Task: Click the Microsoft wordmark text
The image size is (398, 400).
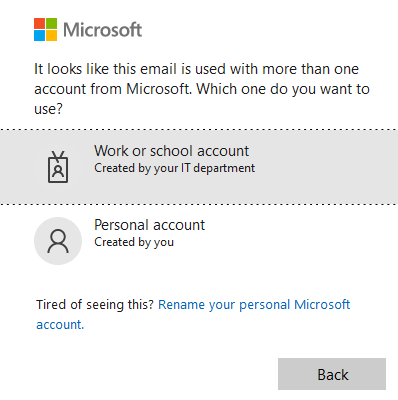Action: 103,30
